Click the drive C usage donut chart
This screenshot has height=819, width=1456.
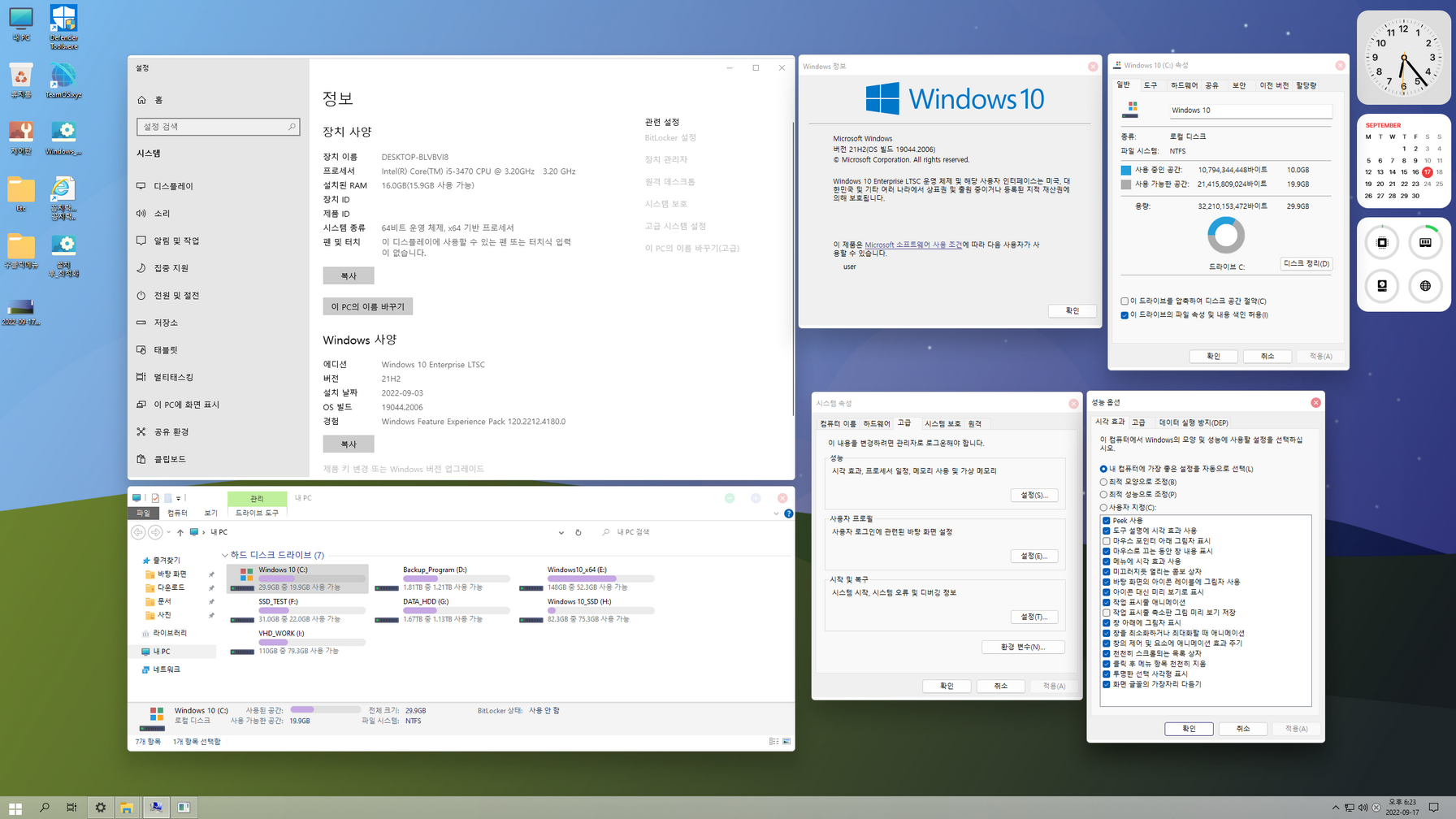click(x=1226, y=236)
